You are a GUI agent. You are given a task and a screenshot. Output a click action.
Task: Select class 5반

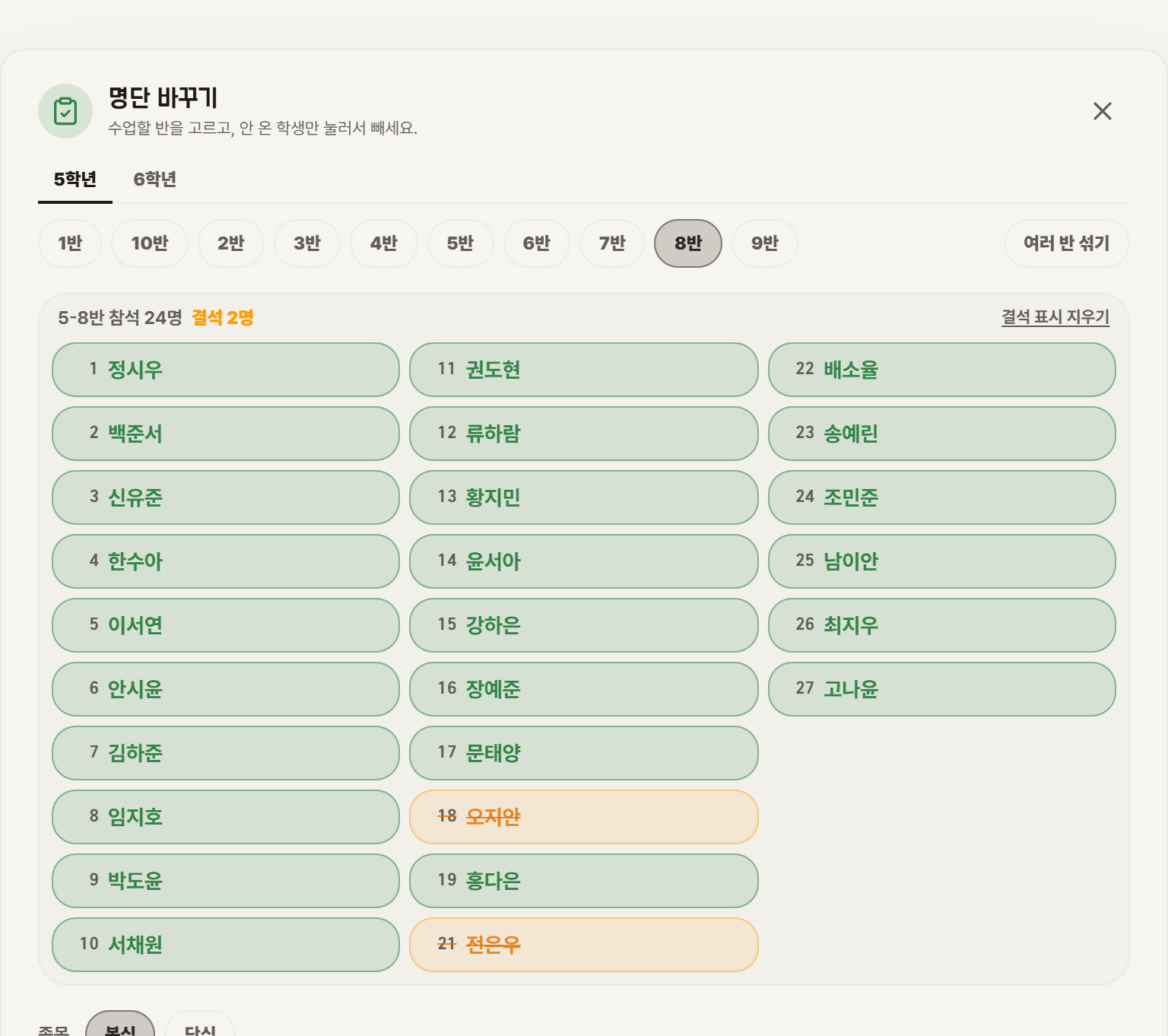[460, 243]
